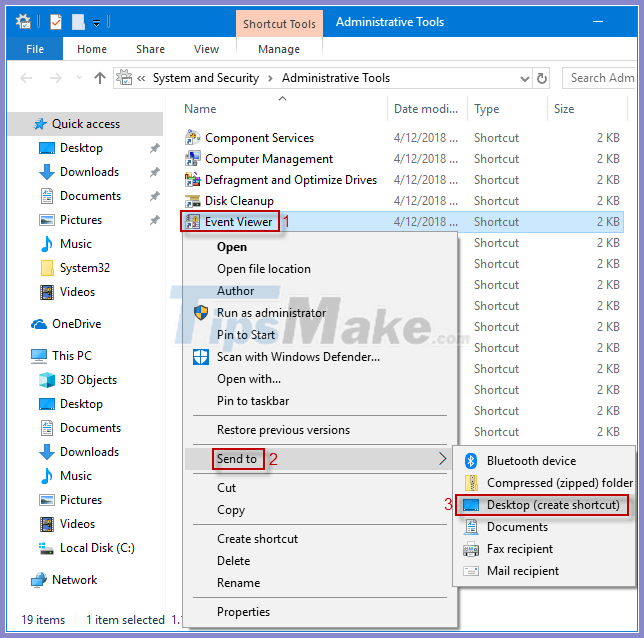Click the address bar chevron after System and Security
The image size is (644, 638).
tap(270, 78)
